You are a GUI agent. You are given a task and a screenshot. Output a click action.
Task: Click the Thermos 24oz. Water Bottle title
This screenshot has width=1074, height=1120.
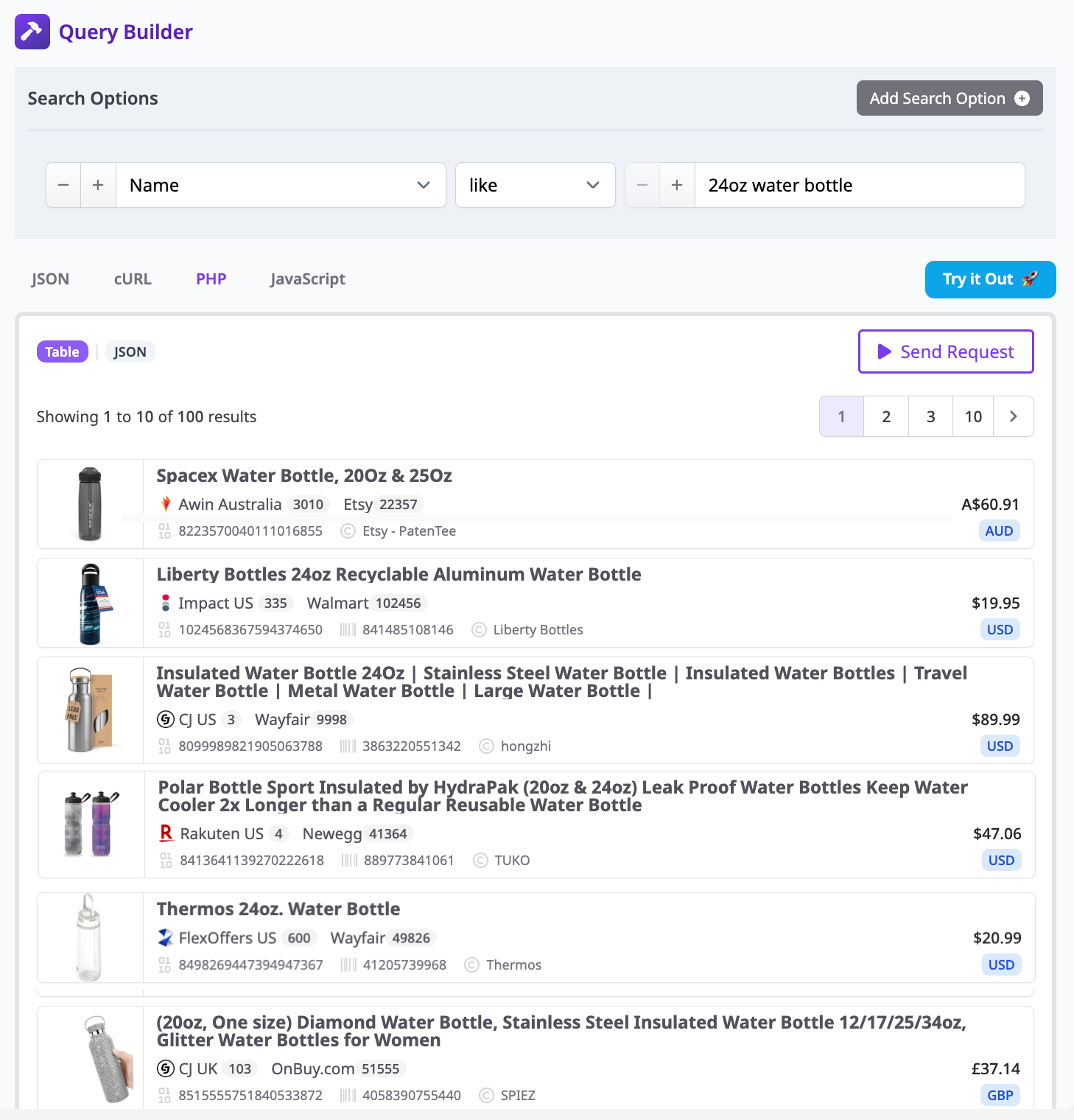278,909
